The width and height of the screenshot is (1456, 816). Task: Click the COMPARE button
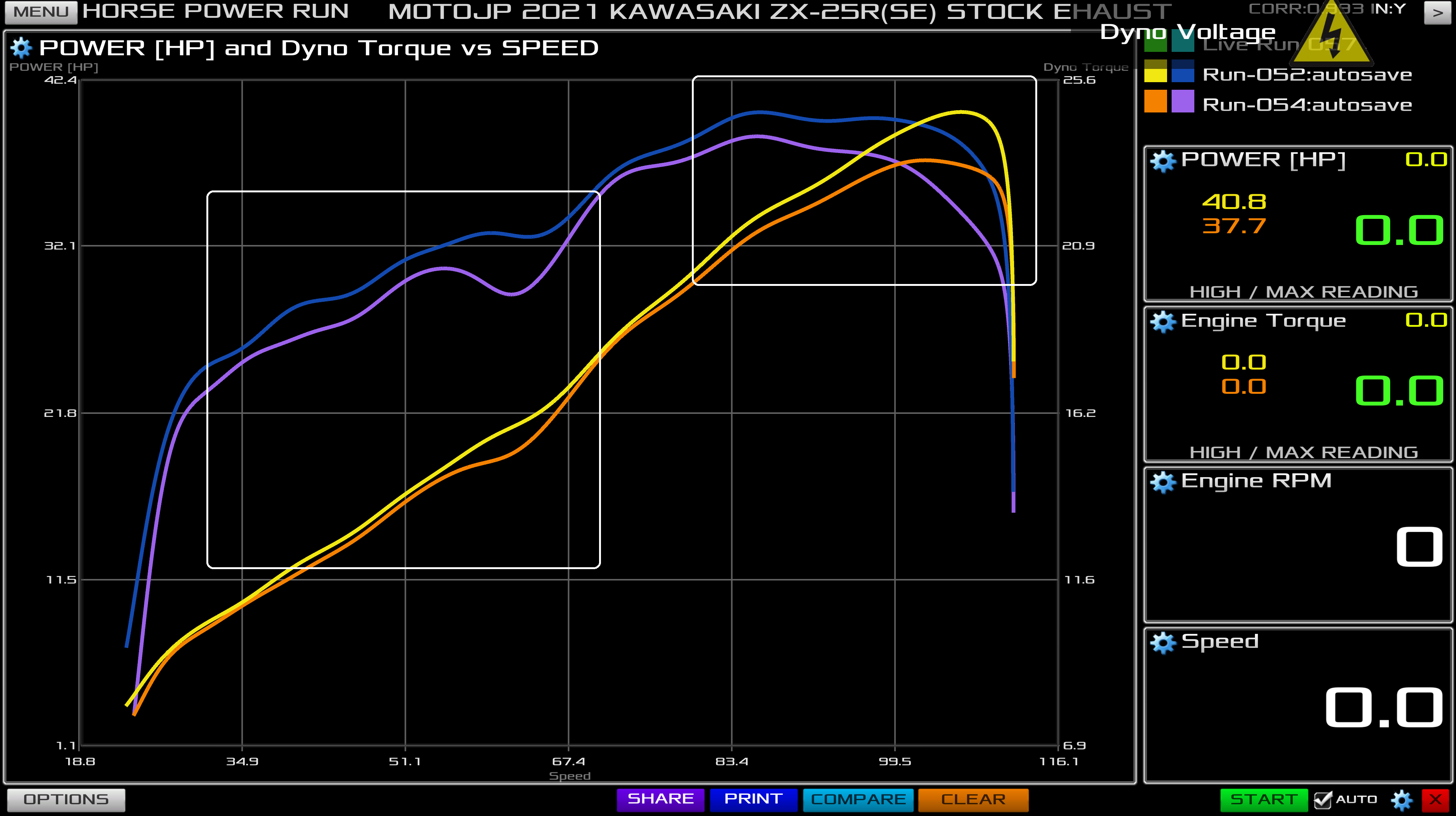tap(858, 800)
